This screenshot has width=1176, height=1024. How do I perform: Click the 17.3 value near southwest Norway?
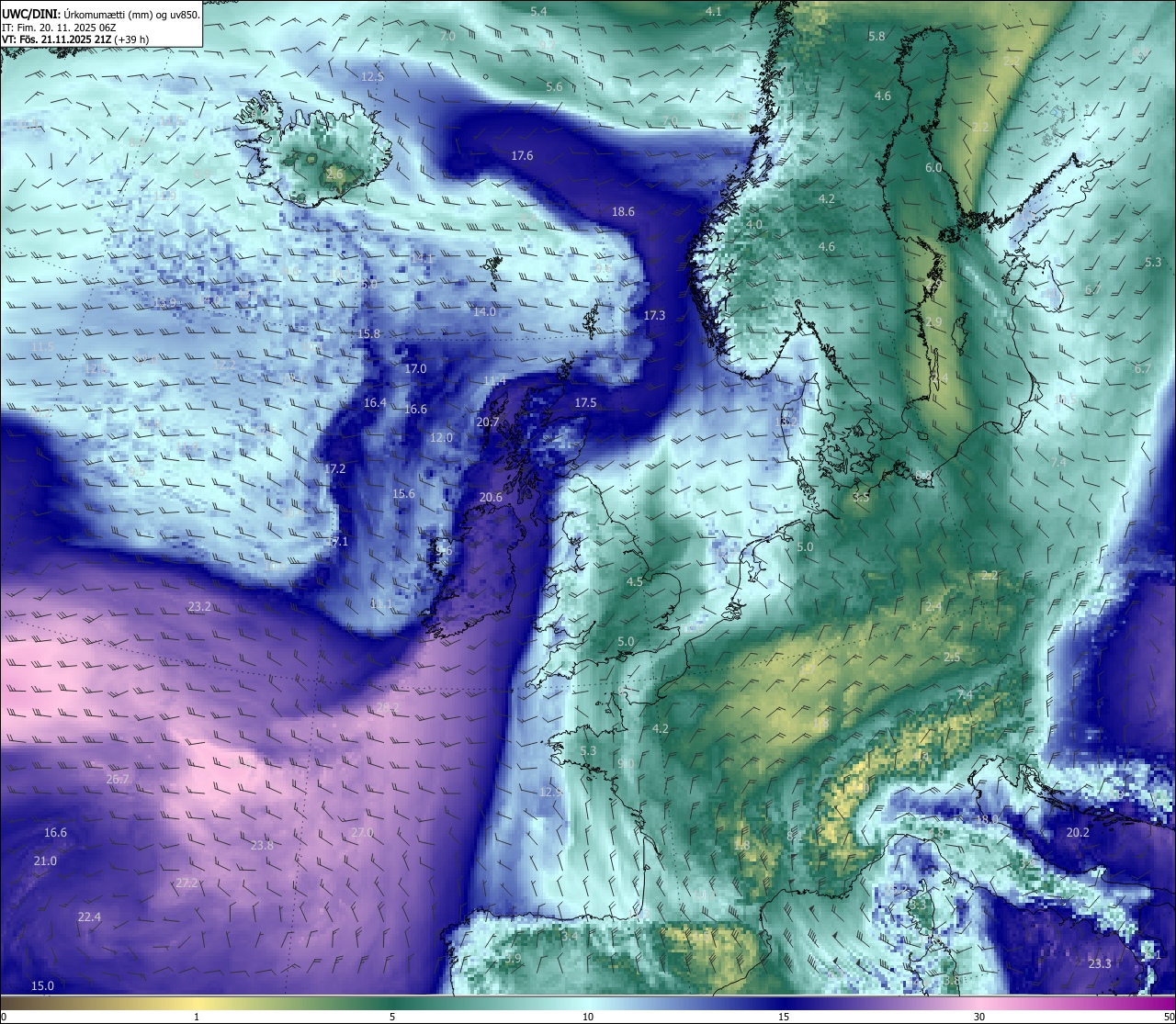(654, 316)
